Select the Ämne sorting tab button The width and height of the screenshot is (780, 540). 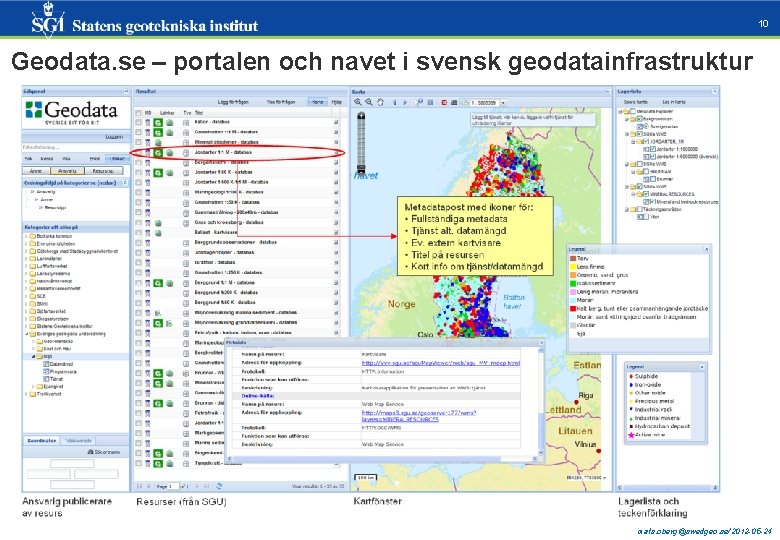(x=36, y=171)
